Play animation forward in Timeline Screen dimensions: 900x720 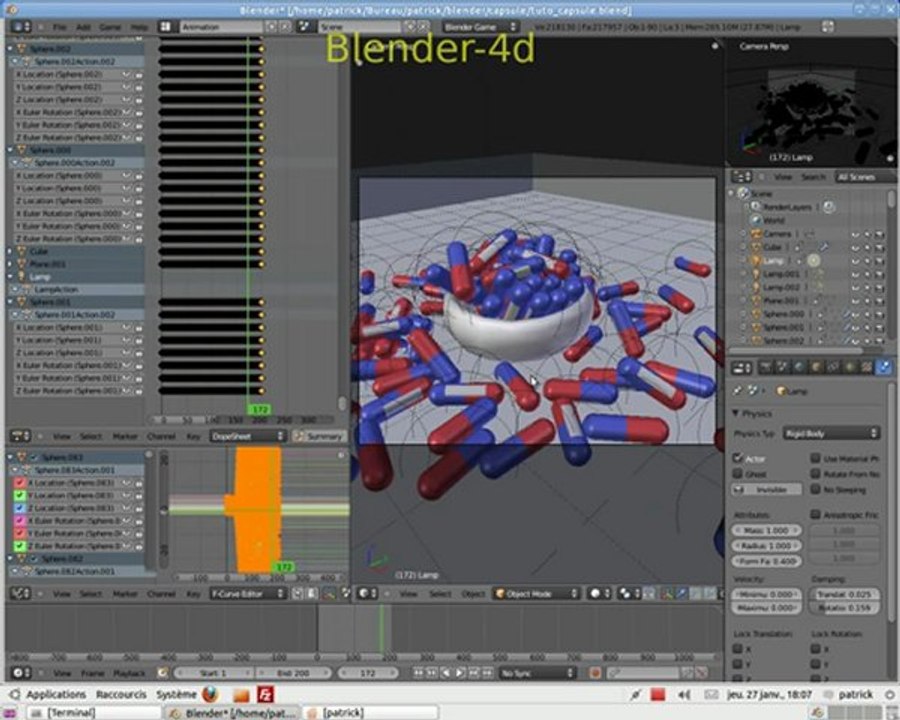click(460, 672)
